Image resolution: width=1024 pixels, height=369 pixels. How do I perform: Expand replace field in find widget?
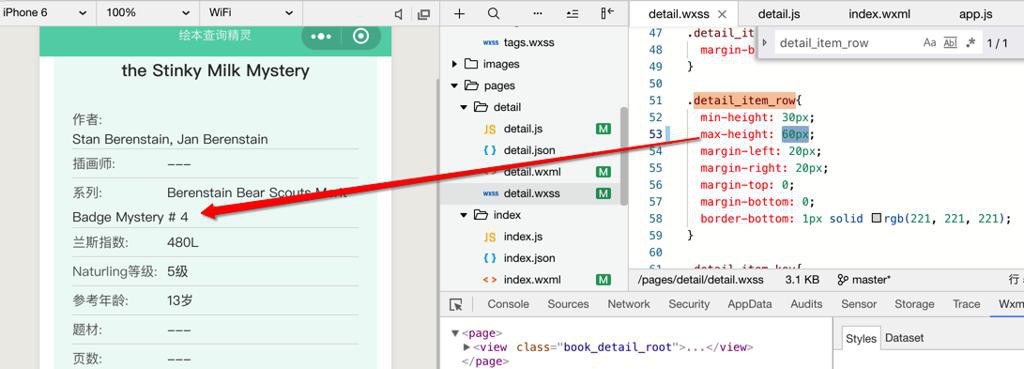(x=765, y=42)
